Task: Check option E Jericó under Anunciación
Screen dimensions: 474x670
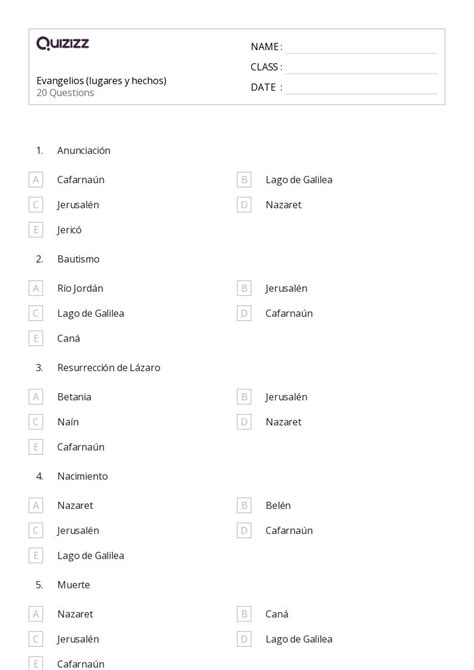Action: click(x=36, y=230)
